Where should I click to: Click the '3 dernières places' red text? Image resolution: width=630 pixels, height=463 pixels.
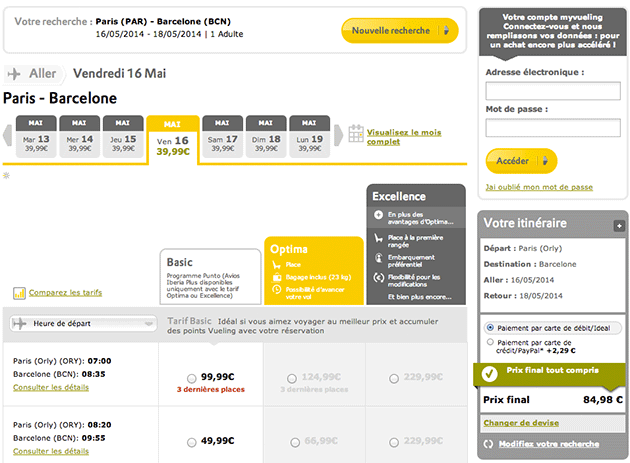tap(211, 389)
